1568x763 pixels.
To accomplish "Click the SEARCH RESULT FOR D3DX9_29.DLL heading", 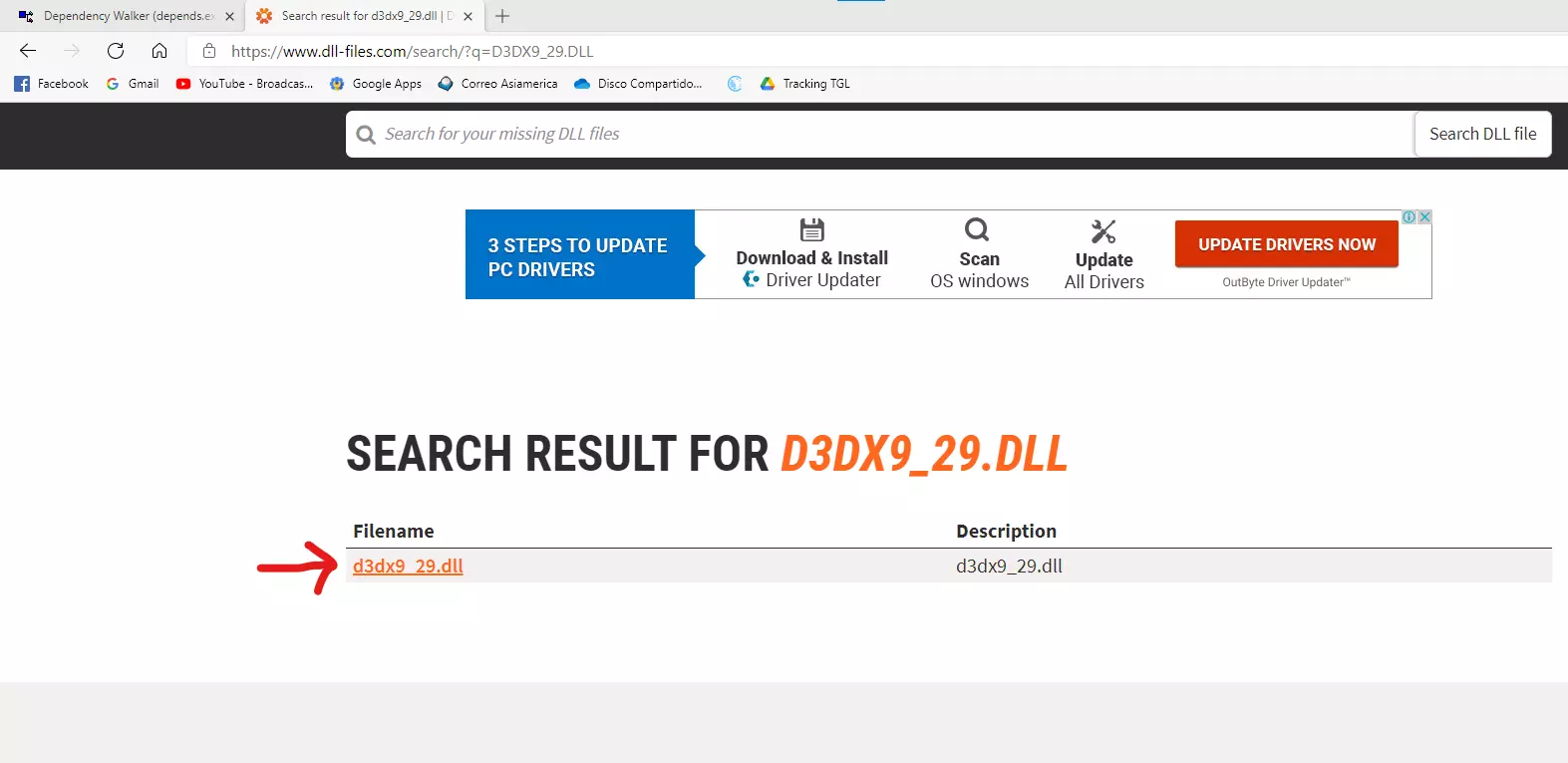I will point(707,454).
